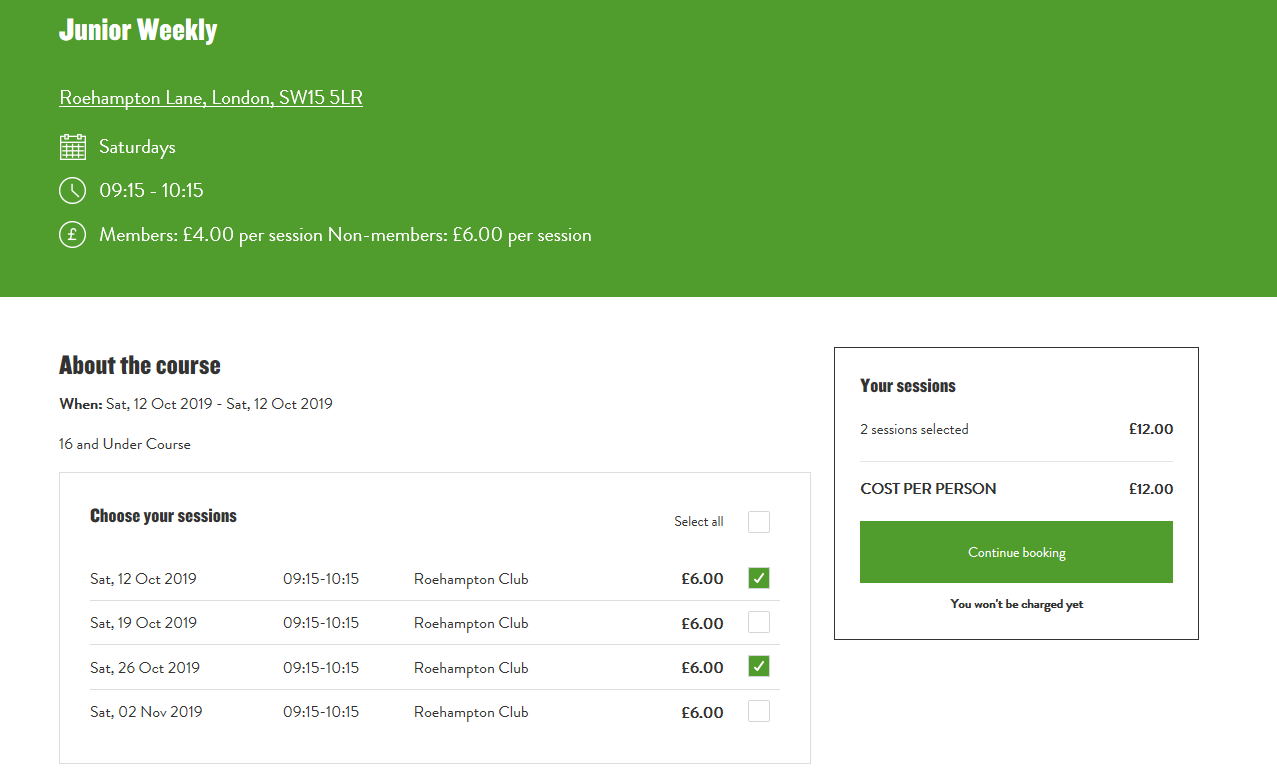Enable the Sat, 19 Oct 2019 session checkbox
Image resolution: width=1277 pixels, height=784 pixels.
point(759,622)
